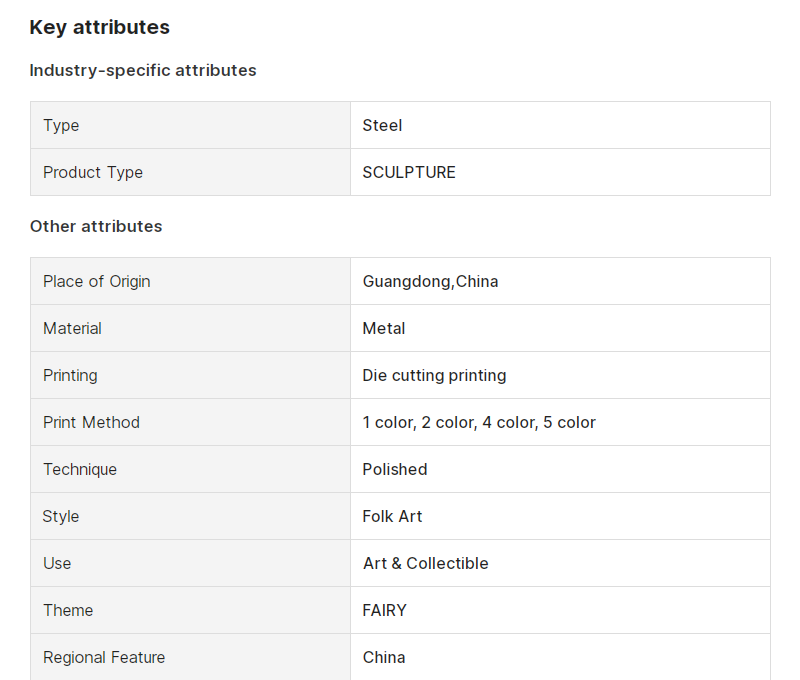The width and height of the screenshot is (800, 680).
Task: Click the Print Method label
Action: coord(91,422)
